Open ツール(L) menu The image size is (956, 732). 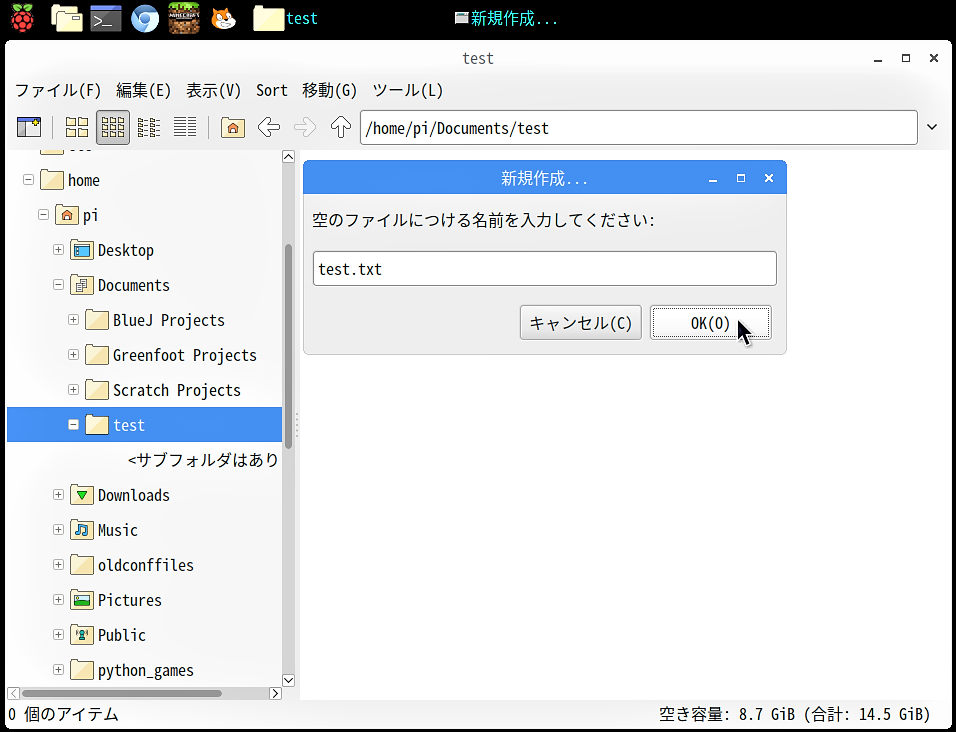408,90
